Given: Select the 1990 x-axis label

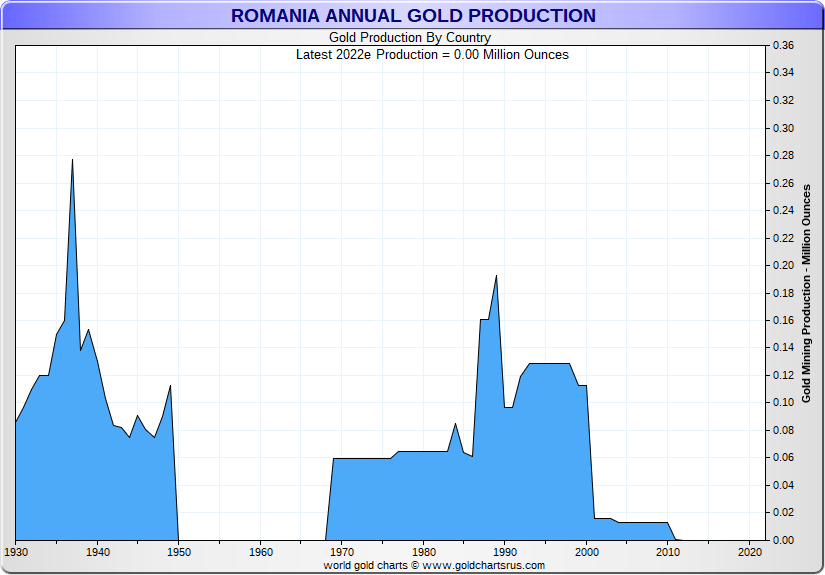Looking at the screenshot, I should click(x=505, y=551).
